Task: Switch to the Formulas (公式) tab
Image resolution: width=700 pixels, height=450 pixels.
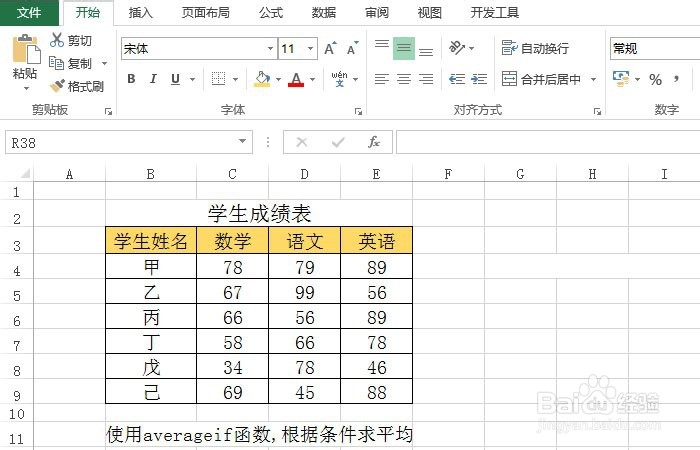Action: click(271, 12)
